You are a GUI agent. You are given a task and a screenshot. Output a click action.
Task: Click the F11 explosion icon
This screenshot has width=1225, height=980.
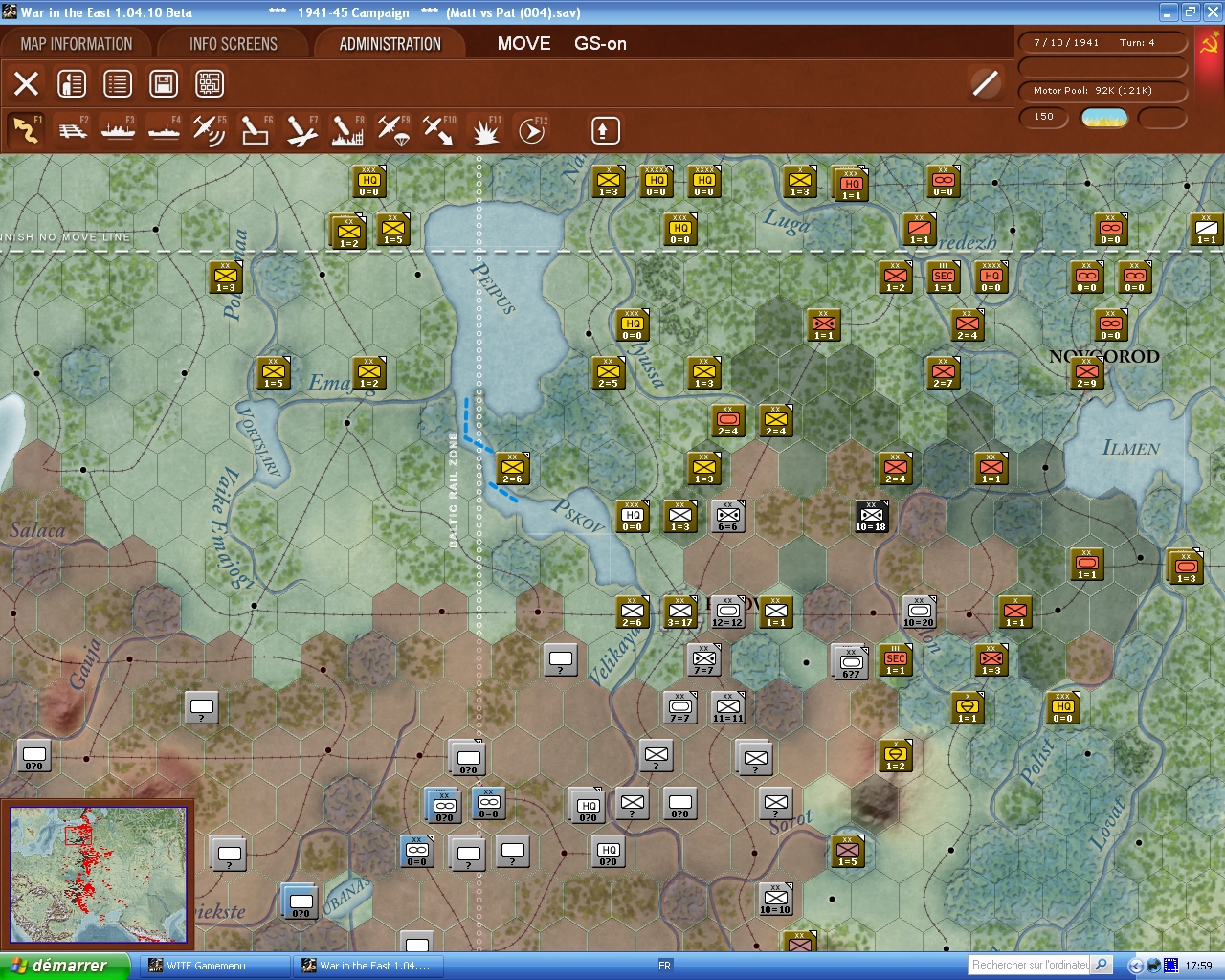pos(485,130)
